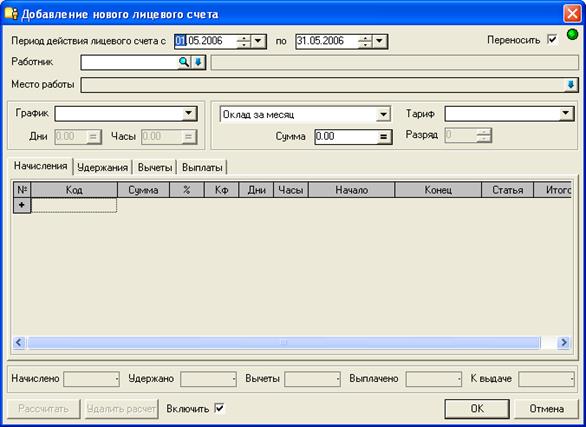Click the № column header
This screenshot has width=586, height=427.
[x=22, y=190]
